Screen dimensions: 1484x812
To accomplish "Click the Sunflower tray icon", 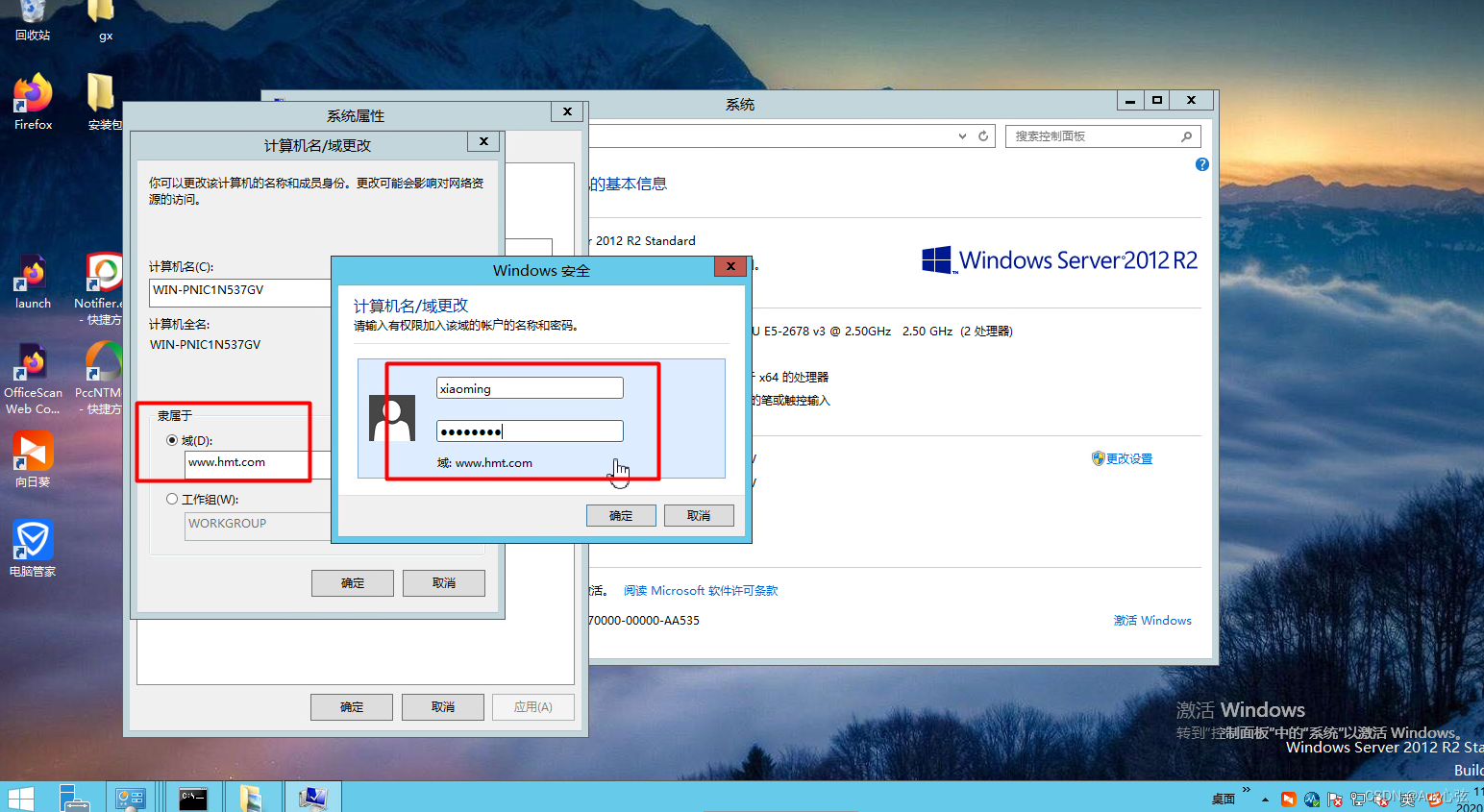I will point(1289,800).
